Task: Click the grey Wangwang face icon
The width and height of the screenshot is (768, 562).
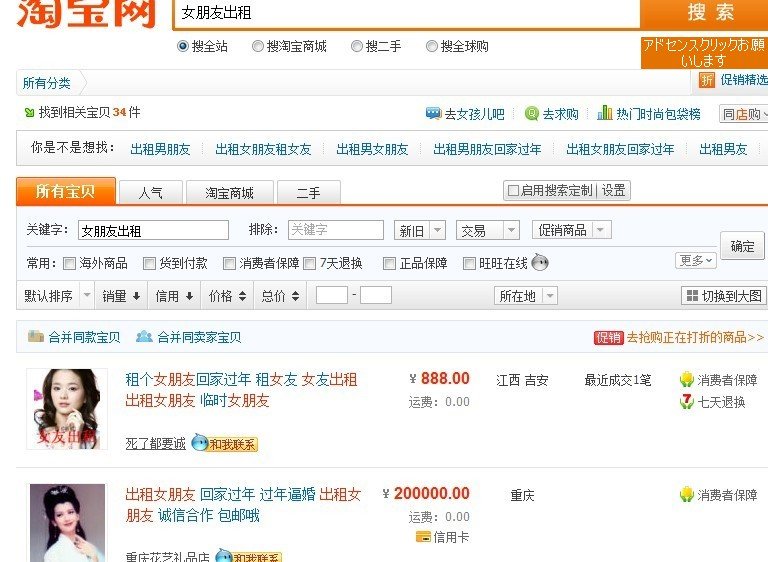Action: tap(540, 263)
